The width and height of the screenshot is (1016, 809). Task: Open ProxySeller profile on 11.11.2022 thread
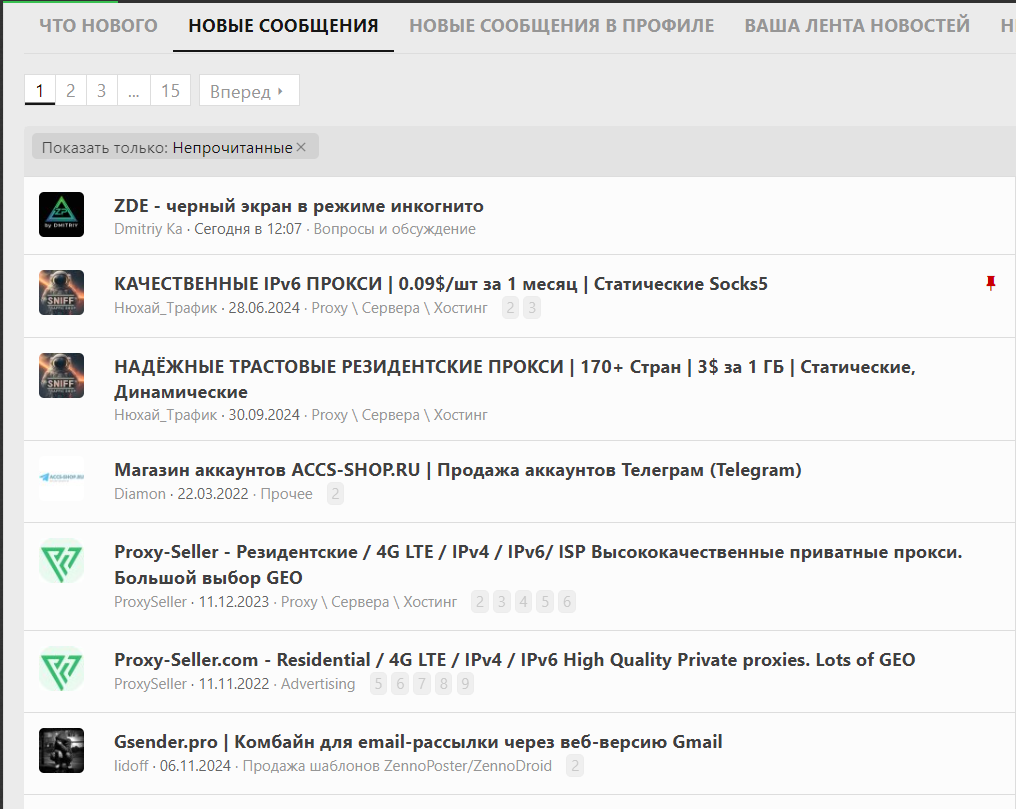pyautogui.click(x=150, y=683)
